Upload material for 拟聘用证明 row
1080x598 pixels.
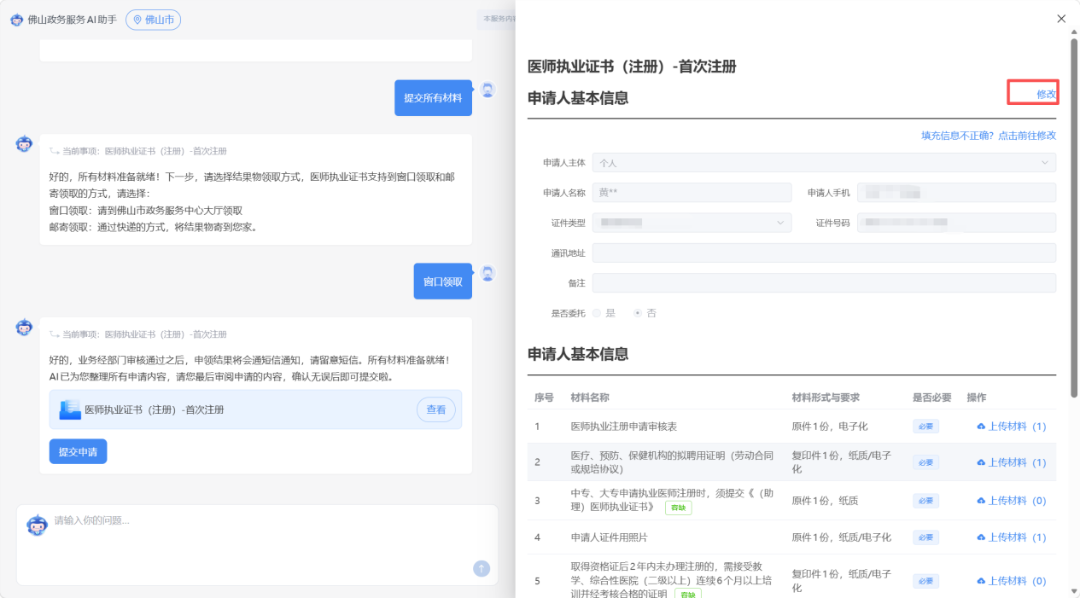coord(1011,462)
